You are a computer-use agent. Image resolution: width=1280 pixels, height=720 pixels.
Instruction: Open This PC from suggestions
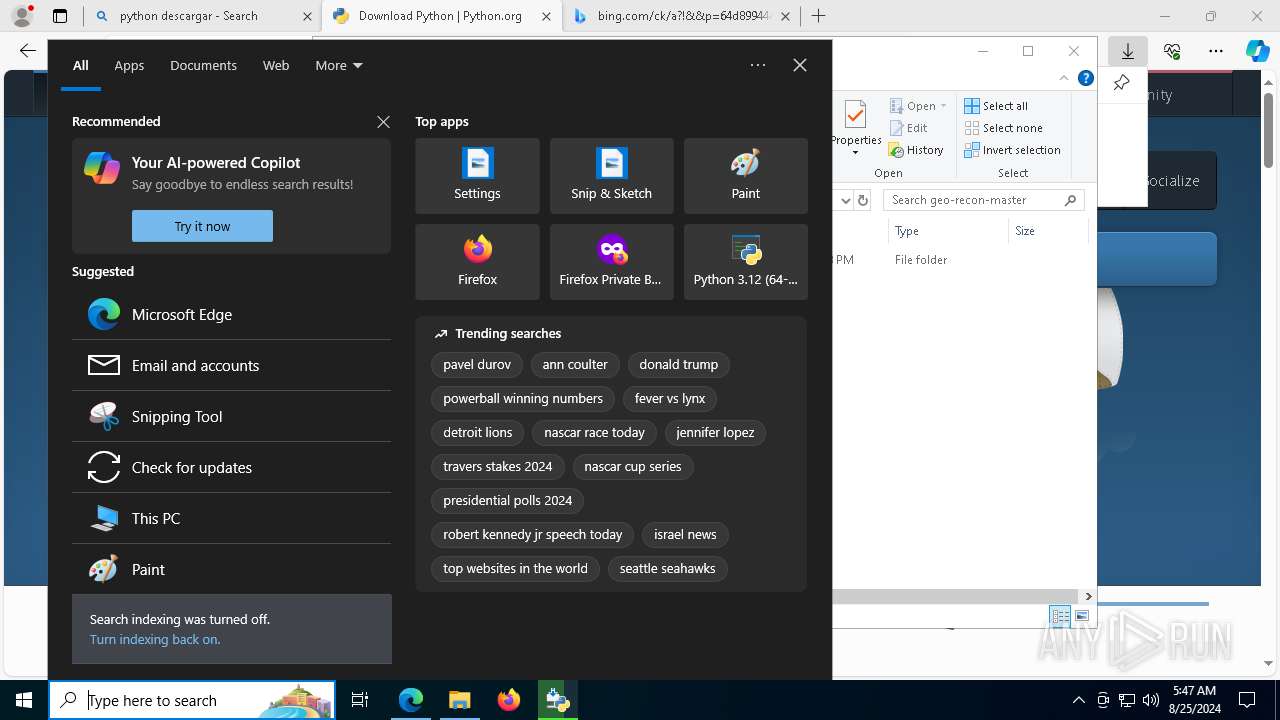(231, 518)
